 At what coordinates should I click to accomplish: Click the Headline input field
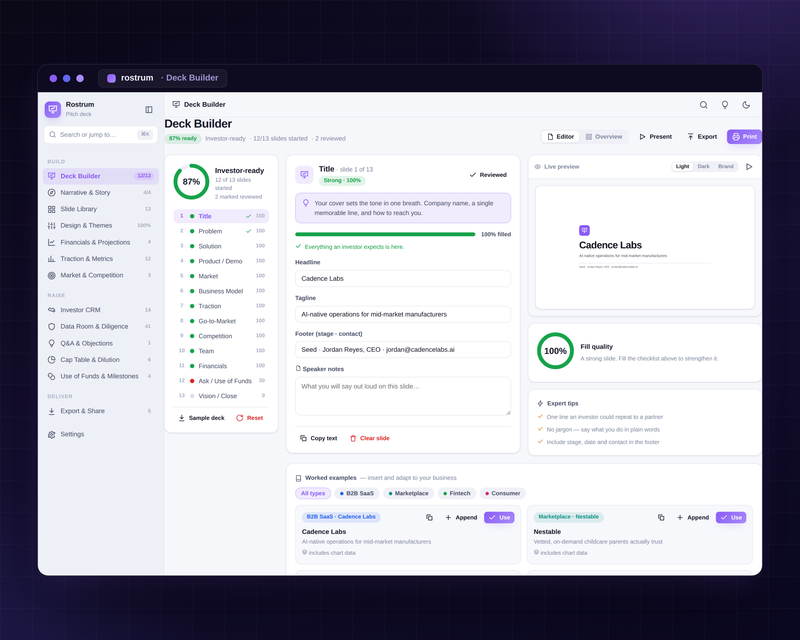[x=403, y=279]
